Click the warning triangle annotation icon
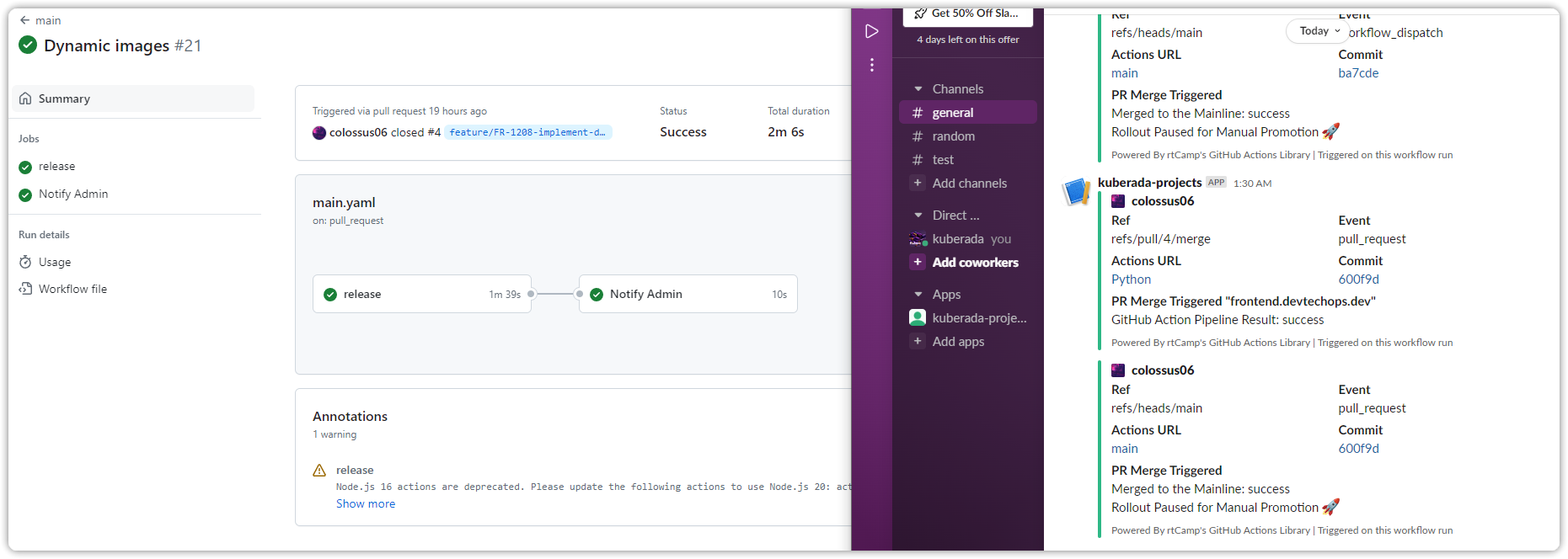The width and height of the screenshot is (1568, 559). [319, 471]
